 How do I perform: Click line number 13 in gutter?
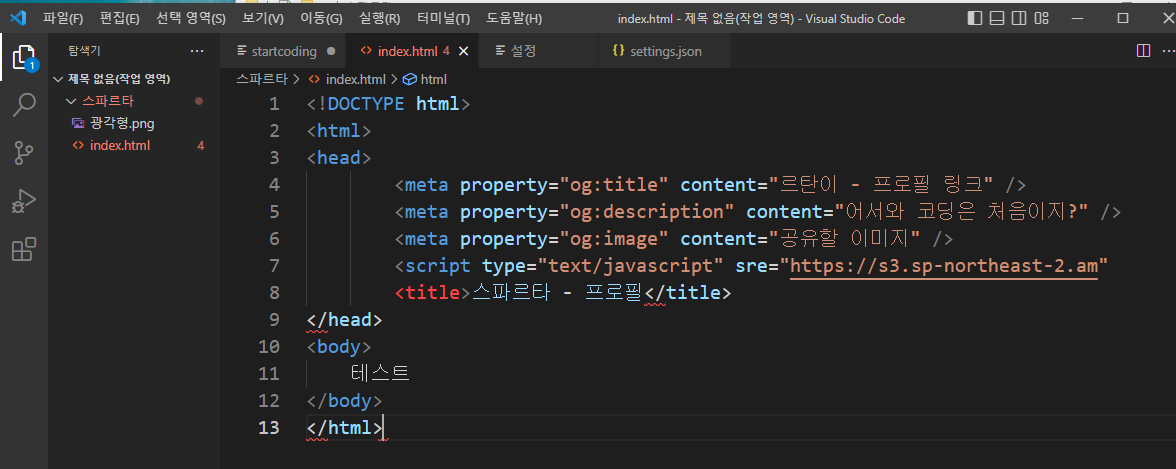tap(268, 428)
